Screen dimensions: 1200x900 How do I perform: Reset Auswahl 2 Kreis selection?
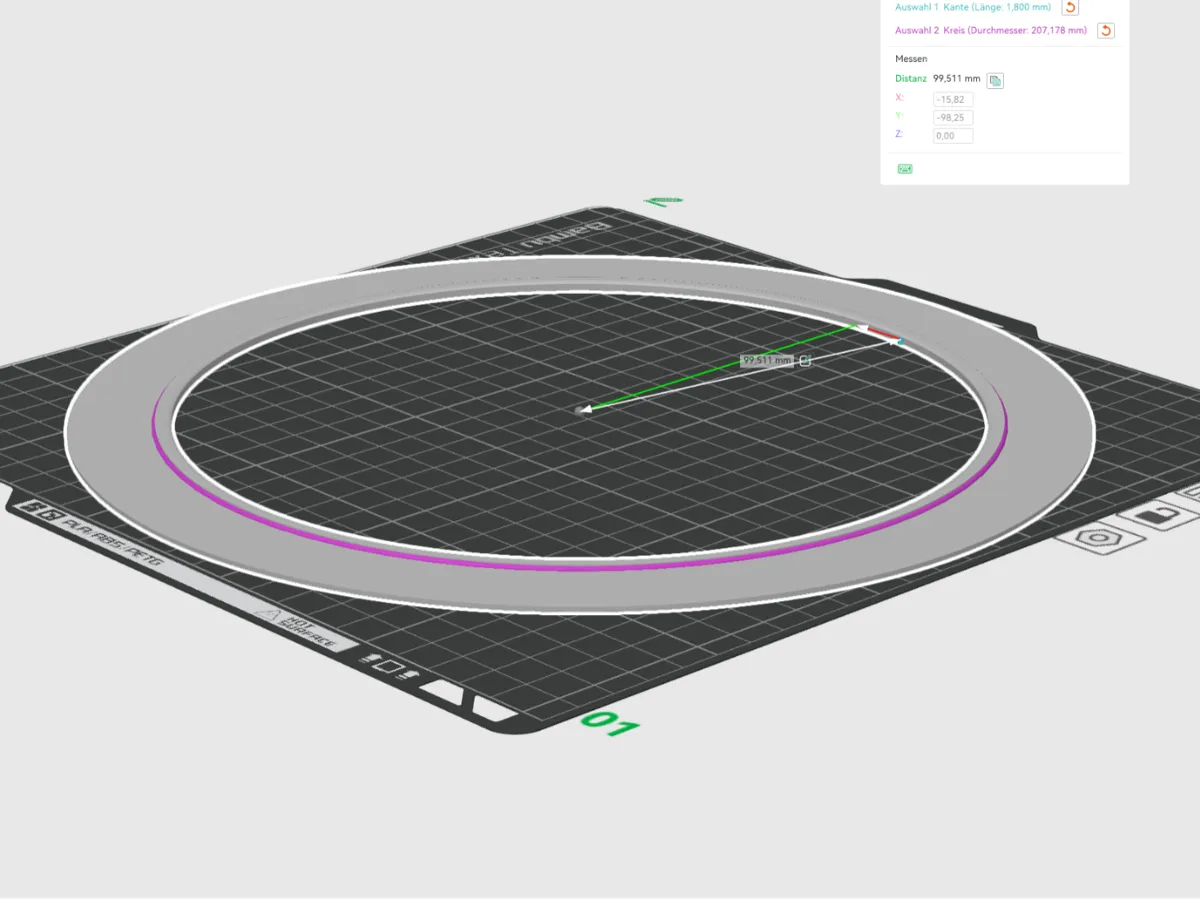(1106, 30)
